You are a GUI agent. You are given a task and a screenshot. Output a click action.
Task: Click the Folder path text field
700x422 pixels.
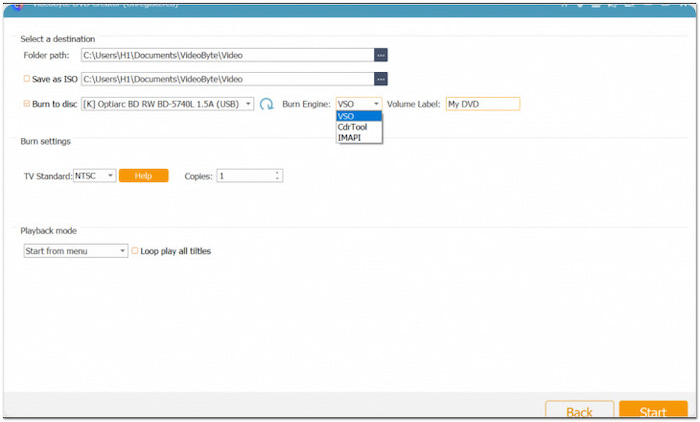click(x=227, y=55)
